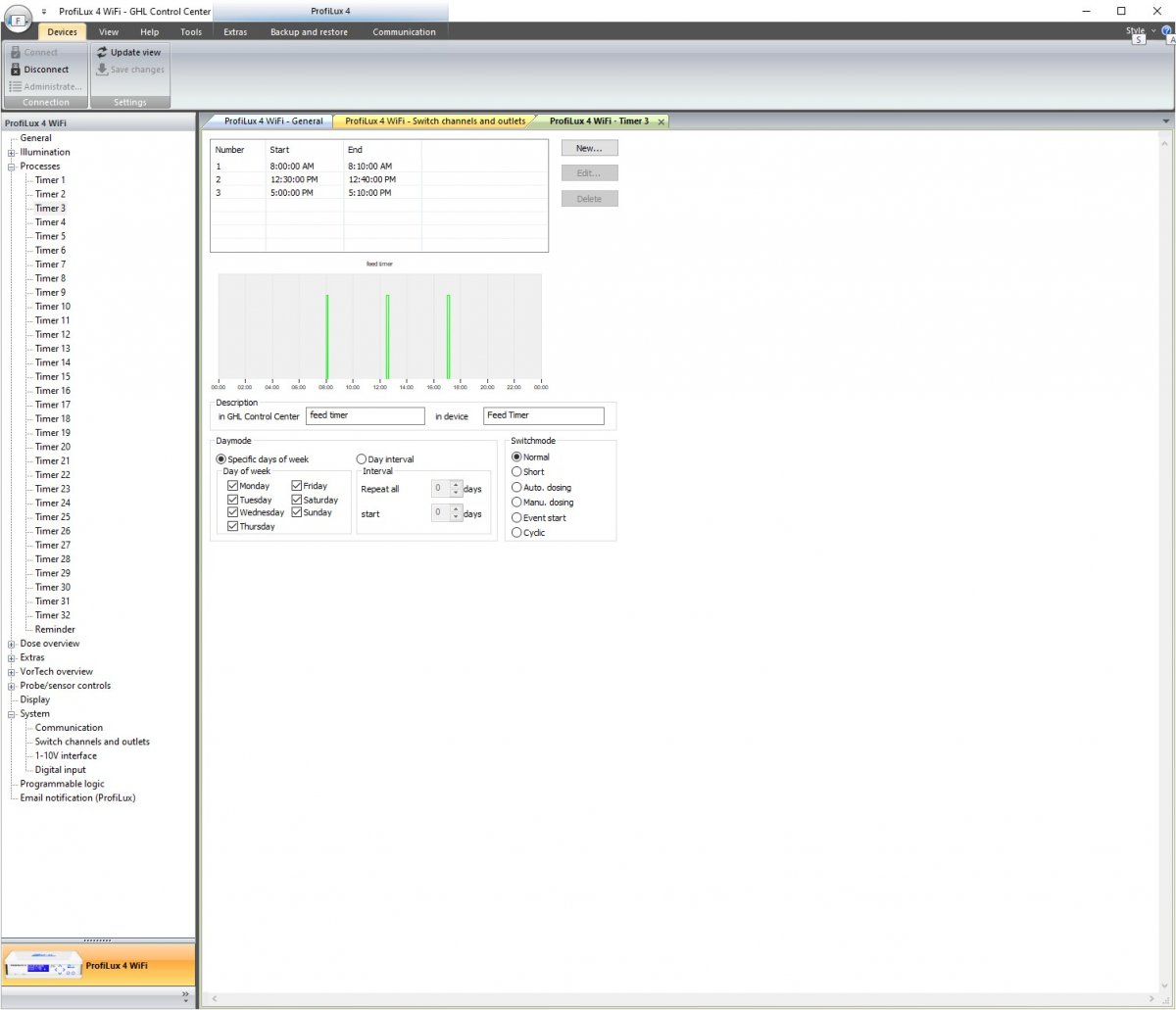
Task: Open the Extras ribbon tab
Action: tap(235, 31)
